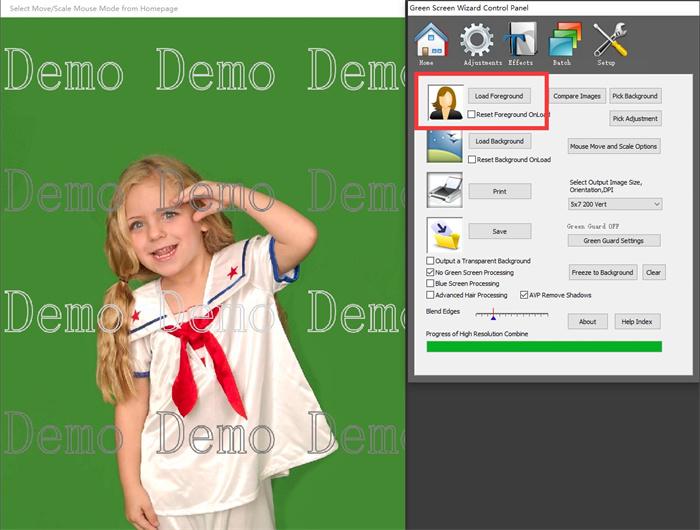This screenshot has width=700, height=530.
Task: Open the Setup tools icon
Action: pos(609,44)
